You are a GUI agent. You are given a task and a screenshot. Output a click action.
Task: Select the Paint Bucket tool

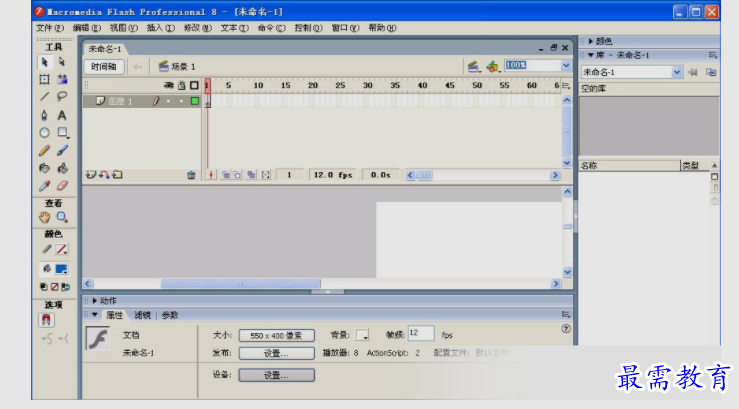(62, 168)
